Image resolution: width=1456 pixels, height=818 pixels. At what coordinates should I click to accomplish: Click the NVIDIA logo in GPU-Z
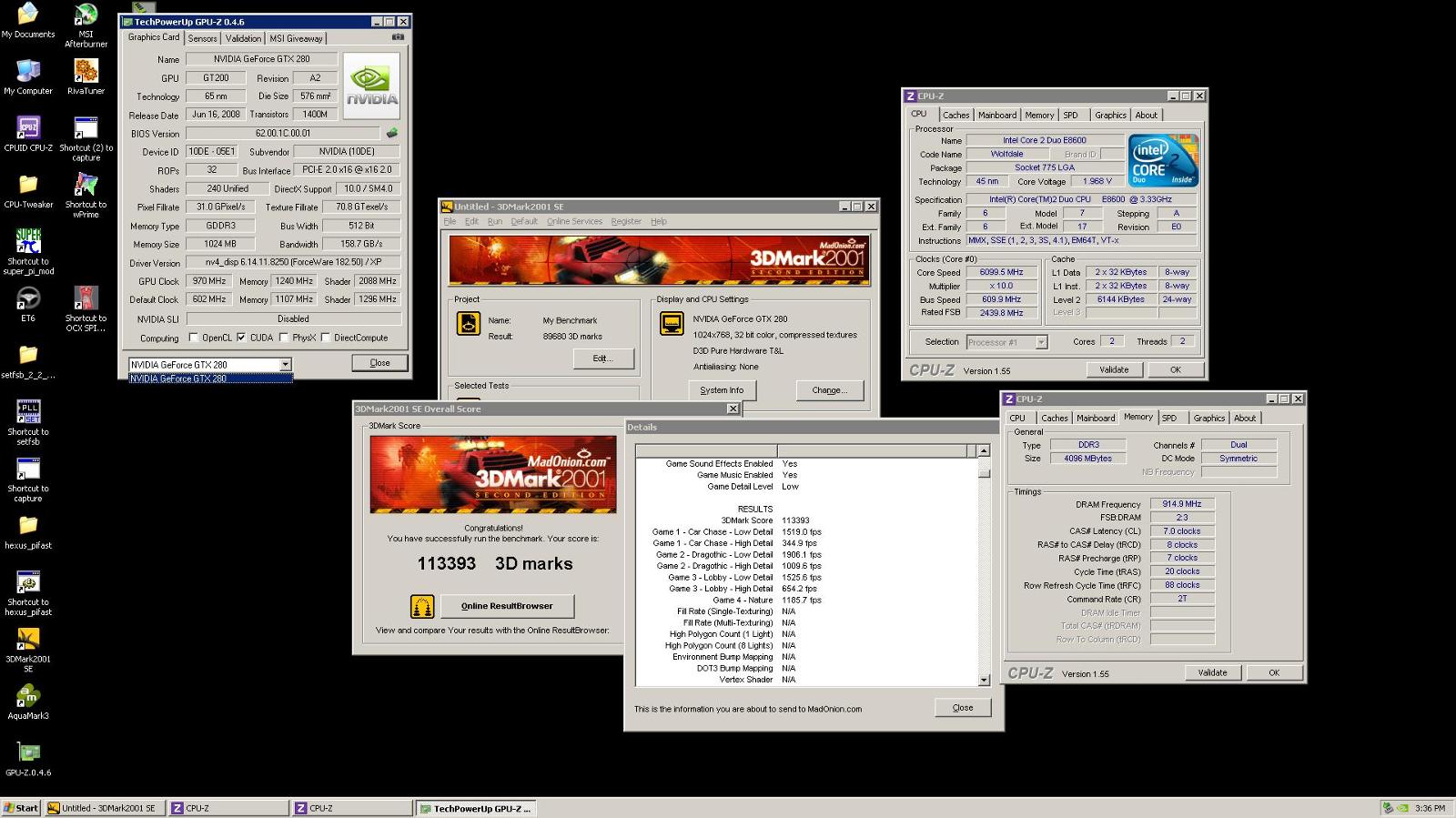[x=371, y=86]
